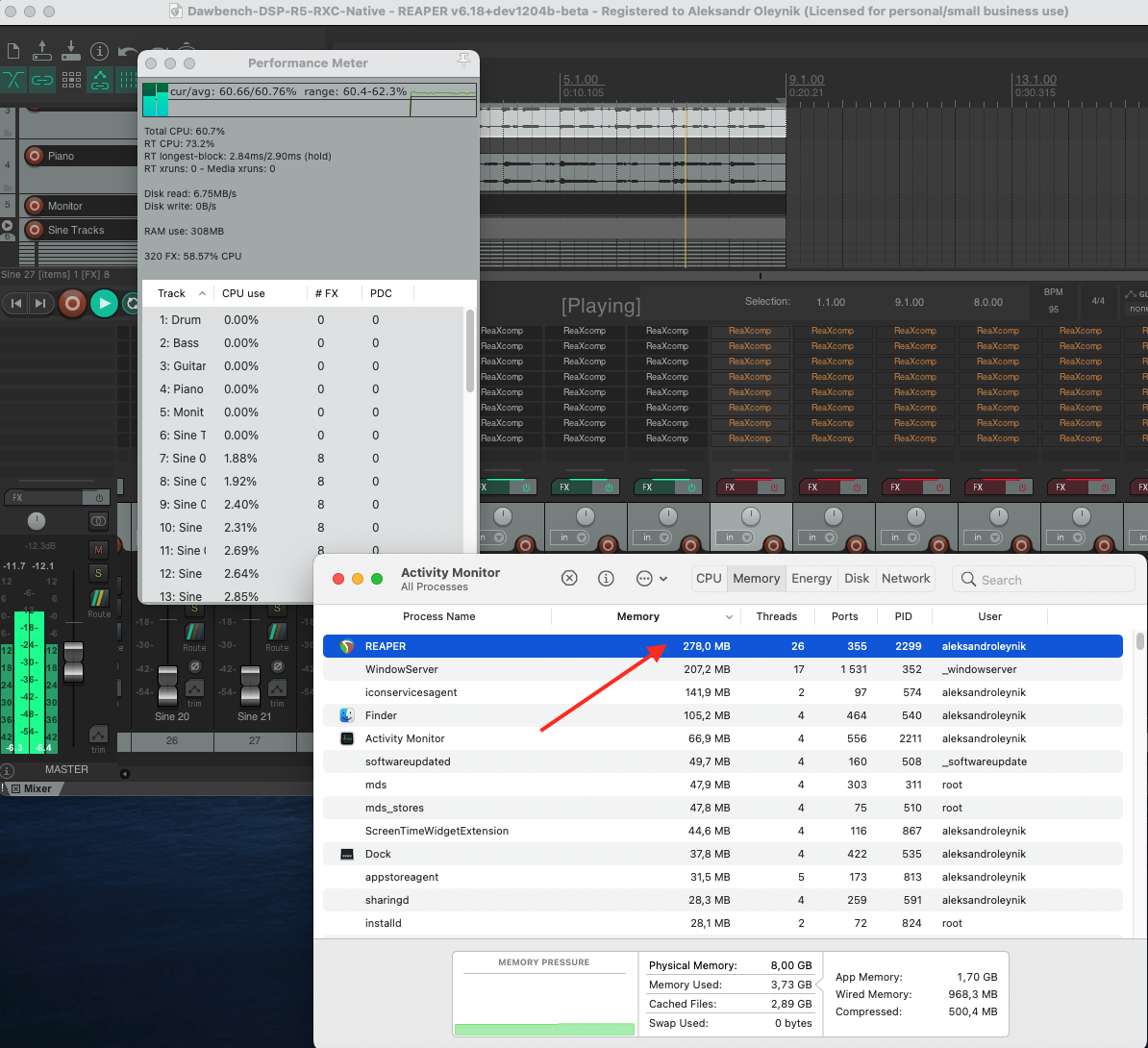
Task: Click the master volume fader
Action: (x=73, y=661)
